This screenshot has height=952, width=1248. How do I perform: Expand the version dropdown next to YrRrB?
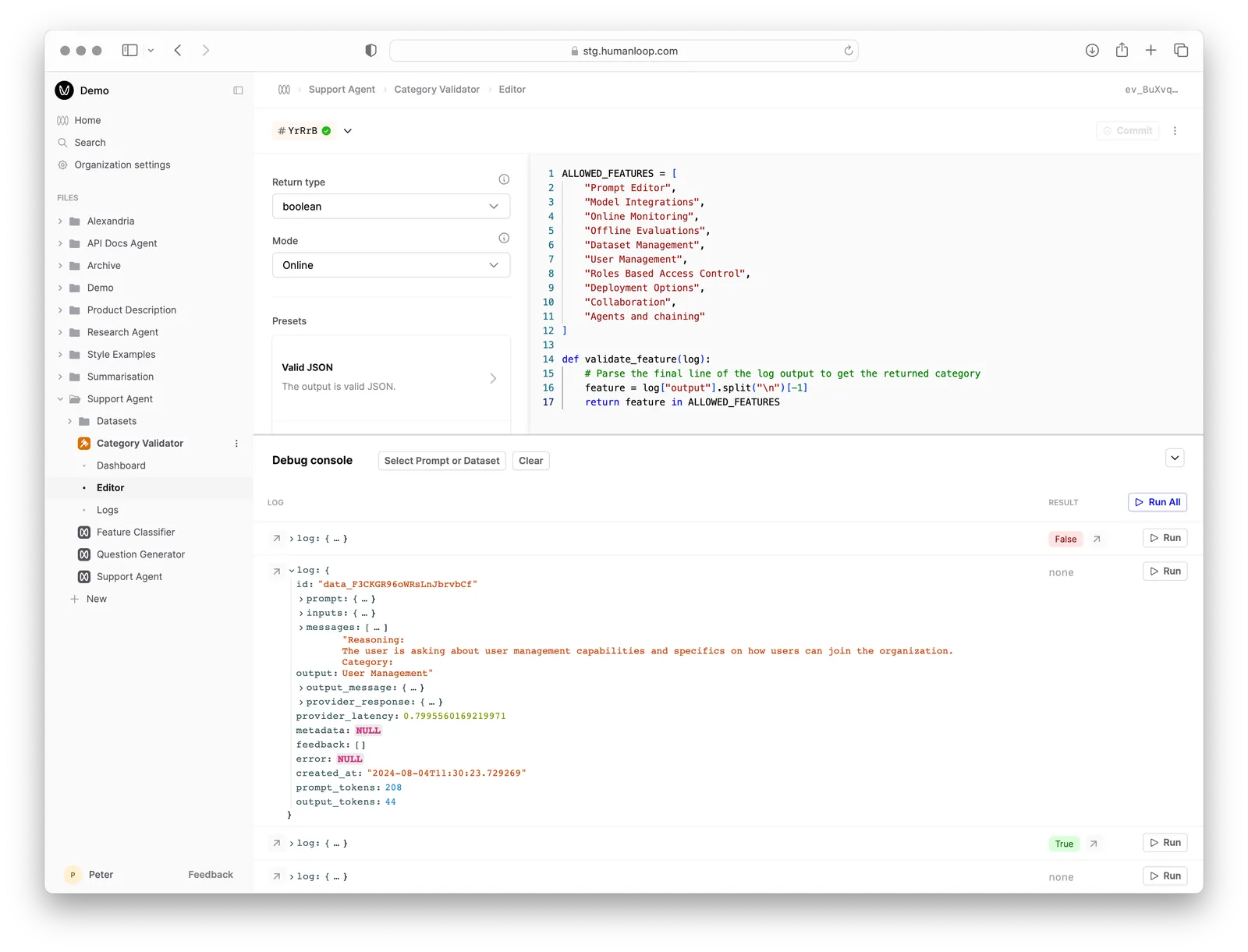pyautogui.click(x=348, y=131)
